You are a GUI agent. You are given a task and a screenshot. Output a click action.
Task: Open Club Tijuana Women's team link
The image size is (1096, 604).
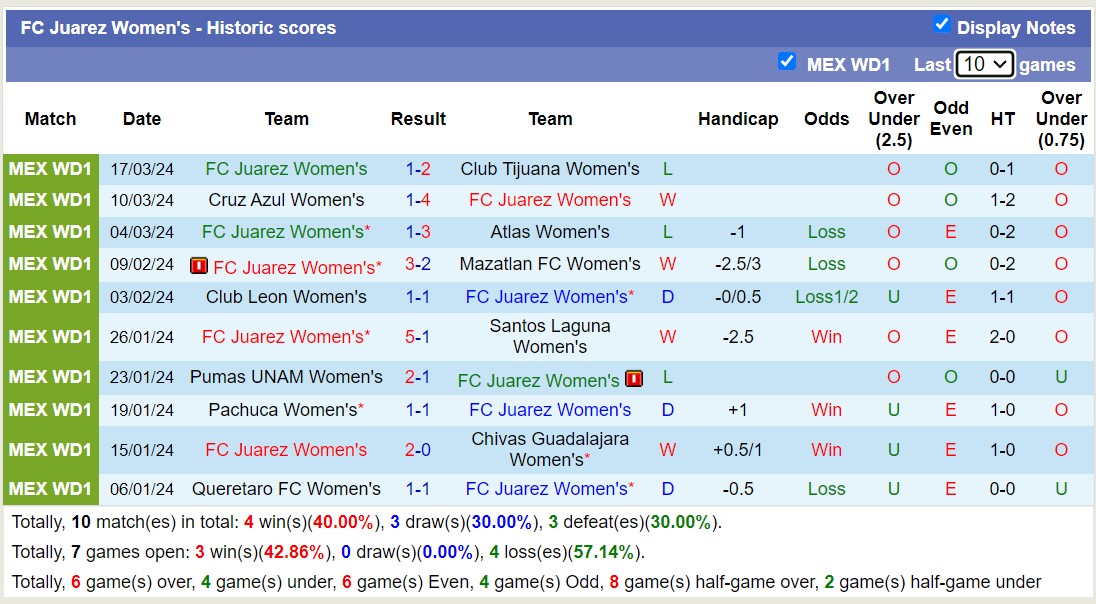550,169
